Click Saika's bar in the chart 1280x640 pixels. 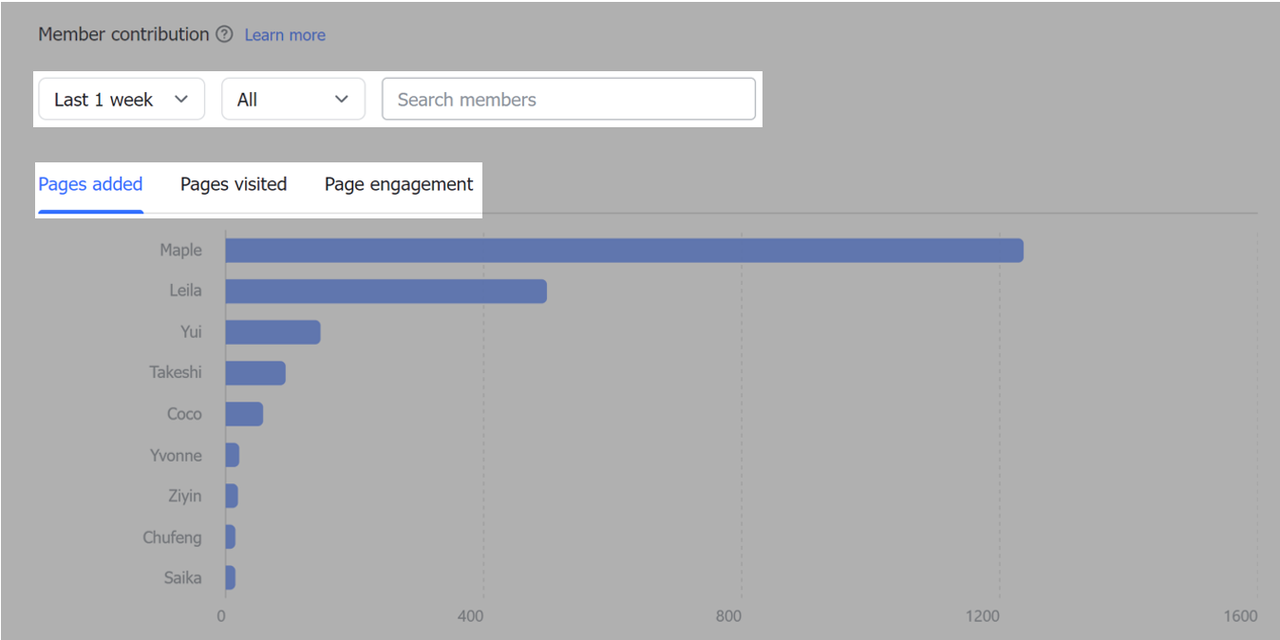tap(230, 578)
